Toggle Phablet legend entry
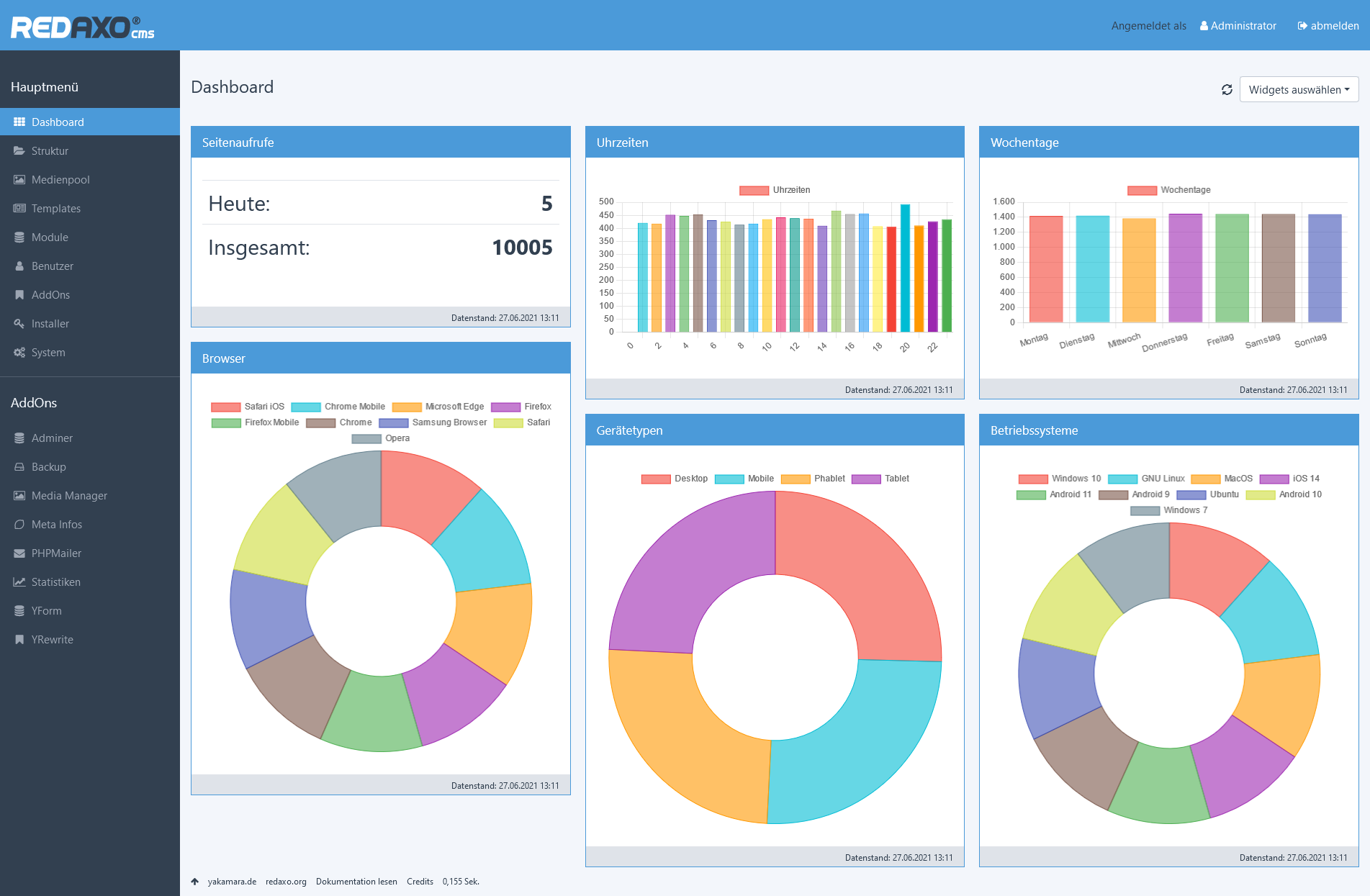 (813, 479)
